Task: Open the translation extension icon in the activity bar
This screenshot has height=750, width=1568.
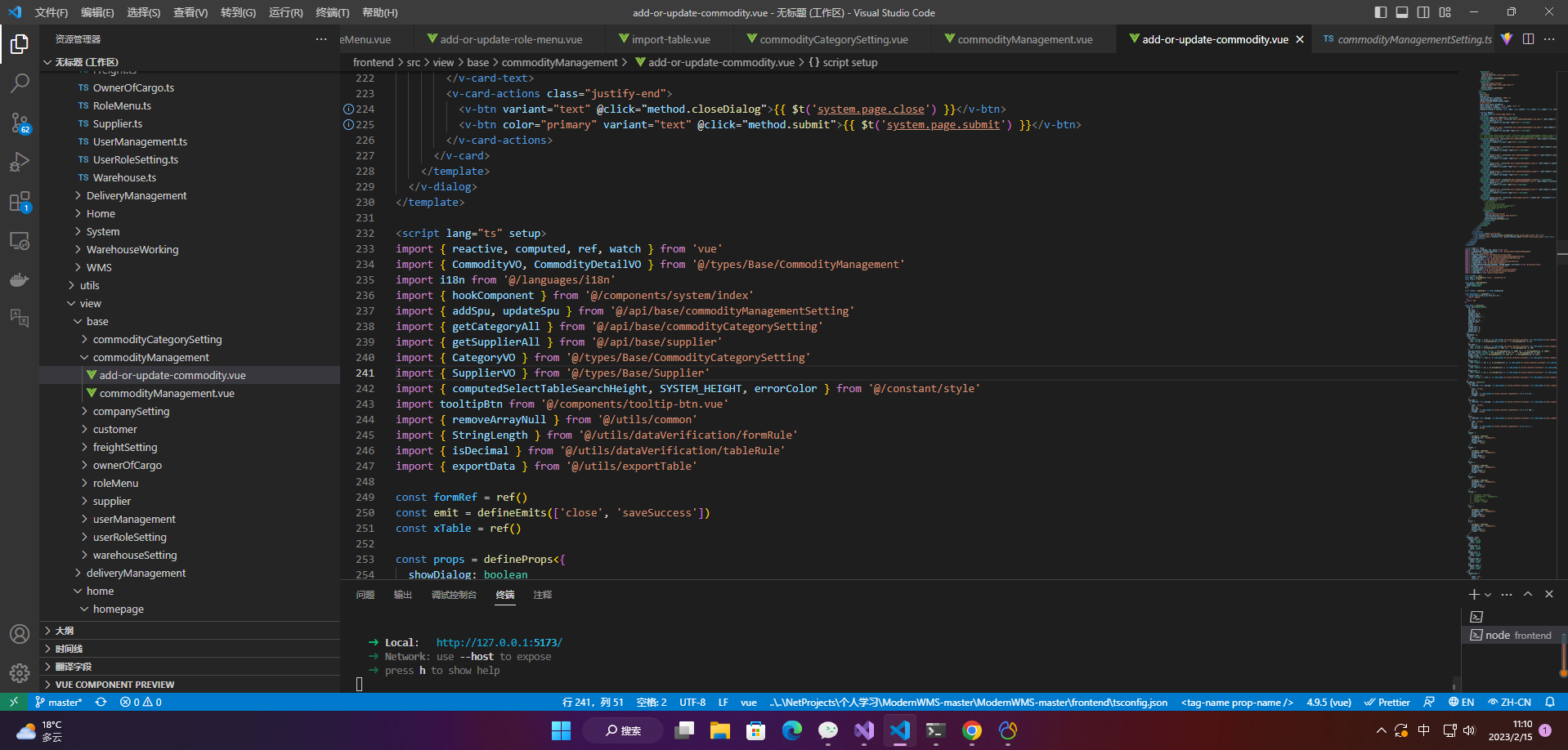Action: pyautogui.click(x=20, y=318)
